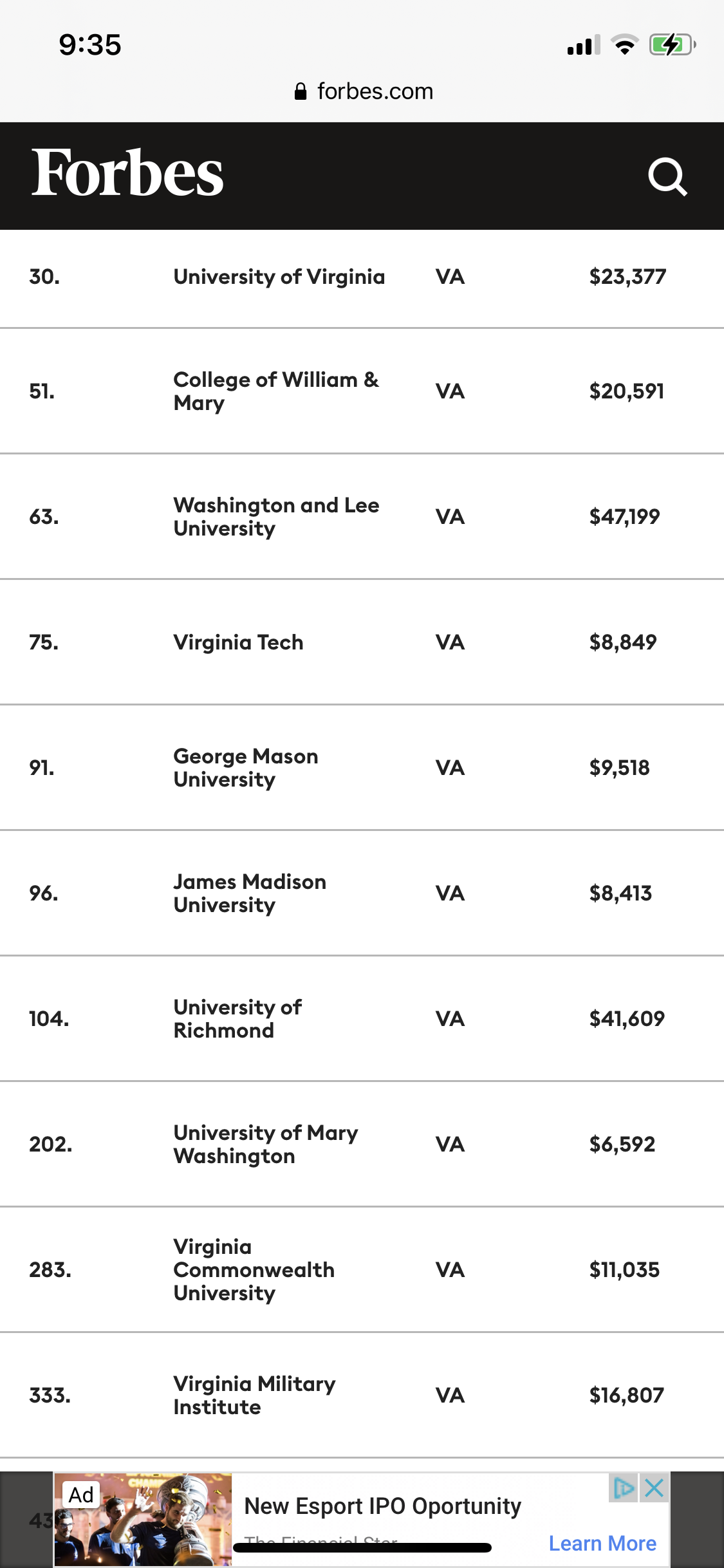Screen dimensions: 724x1568
Task: Select Washington and Lee University
Action: (x=276, y=516)
